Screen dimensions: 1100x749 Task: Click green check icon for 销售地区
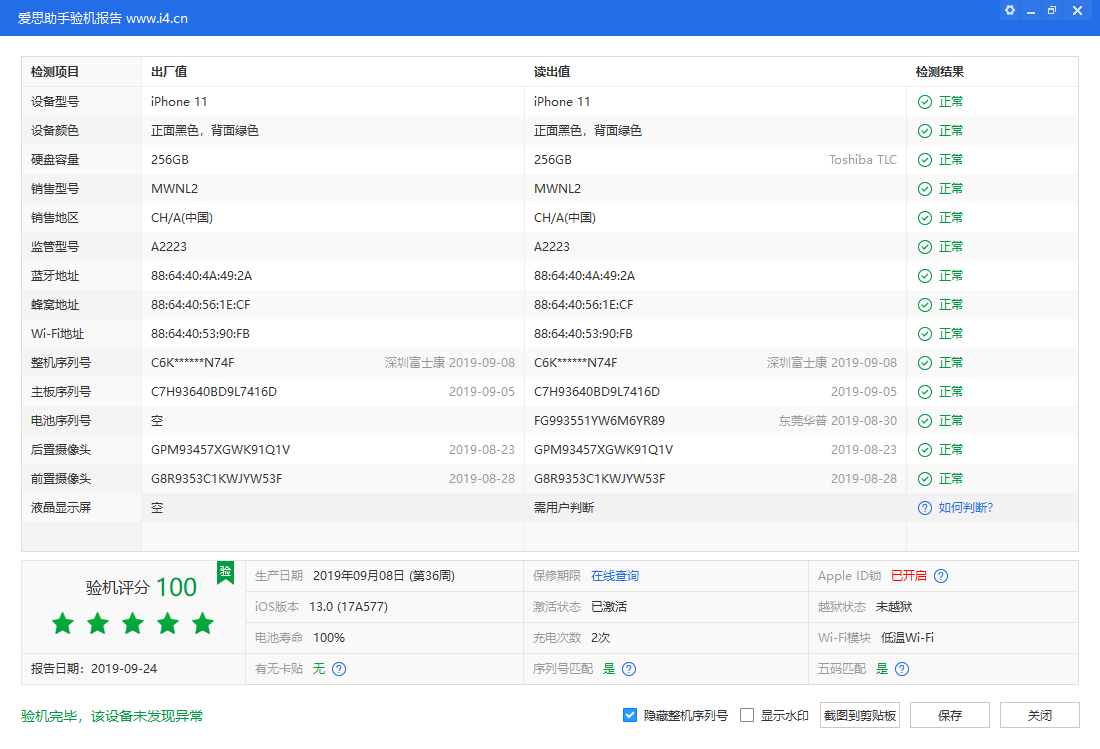(x=925, y=217)
